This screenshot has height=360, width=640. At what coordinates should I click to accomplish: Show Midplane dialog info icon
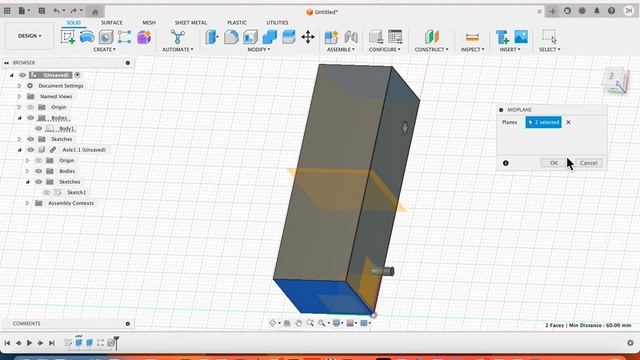pyautogui.click(x=506, y=163)
